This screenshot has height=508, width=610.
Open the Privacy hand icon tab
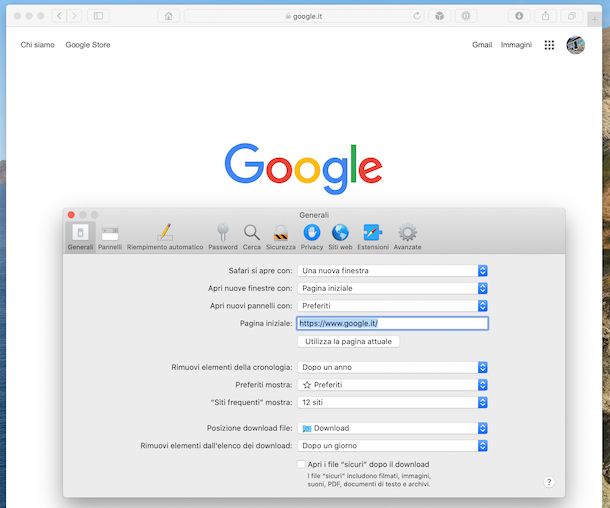pos(312,237)
